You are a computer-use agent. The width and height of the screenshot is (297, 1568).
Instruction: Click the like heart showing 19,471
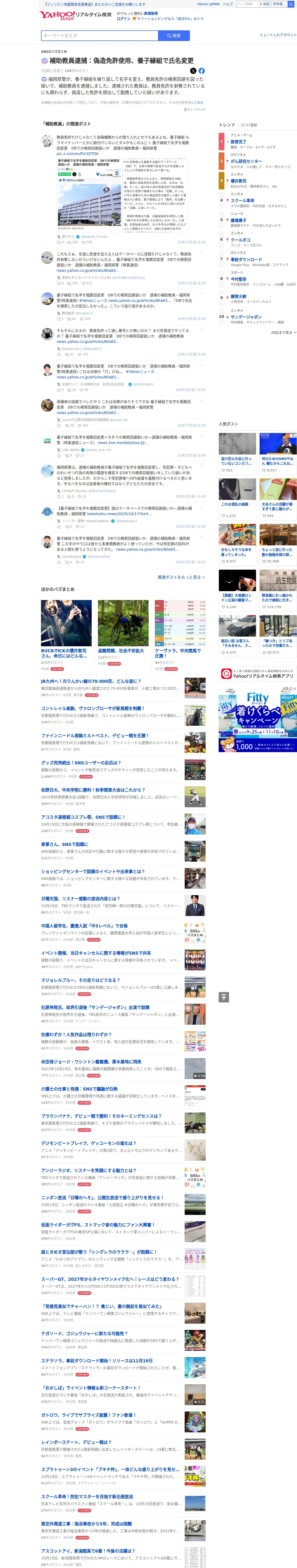pos(264,652)
